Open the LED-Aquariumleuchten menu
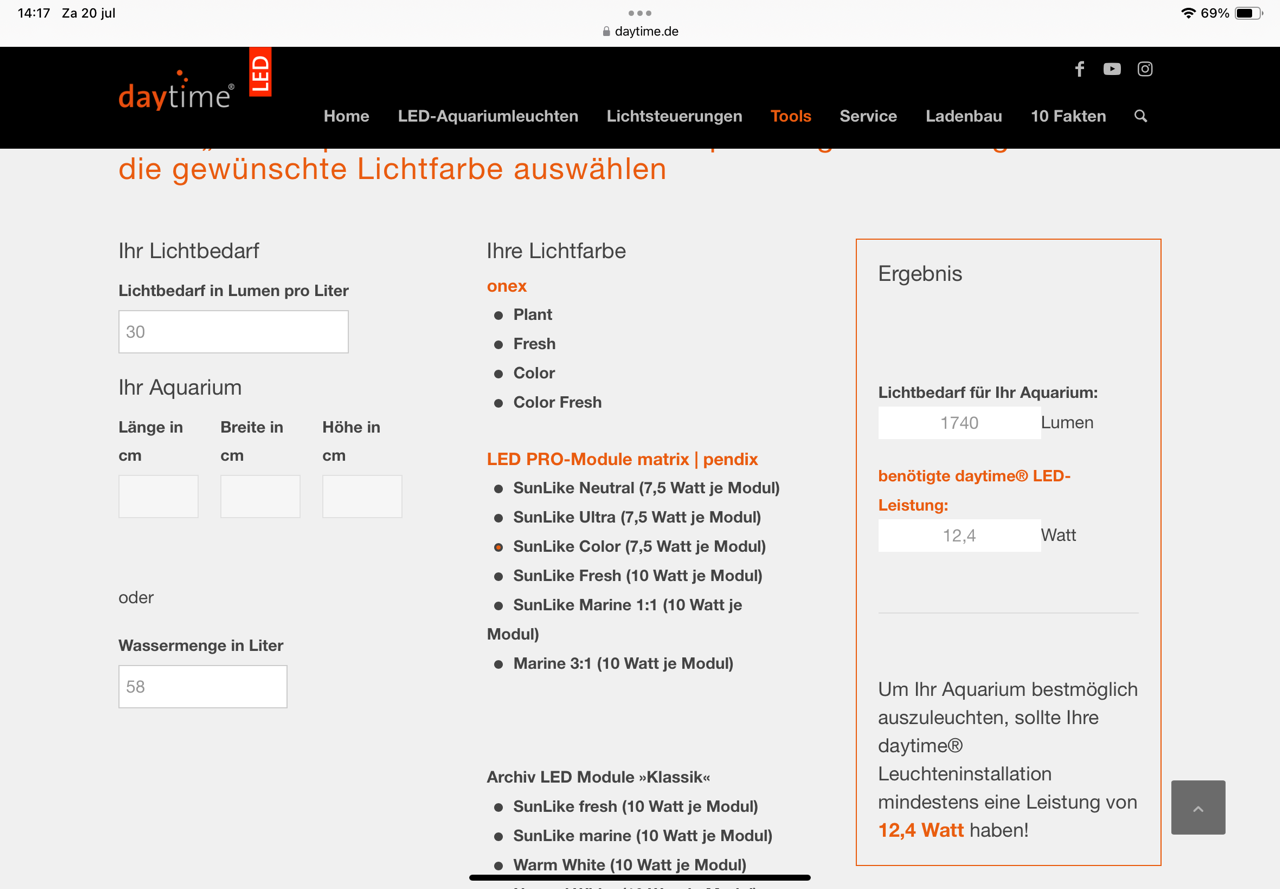 tap(488, 116)
